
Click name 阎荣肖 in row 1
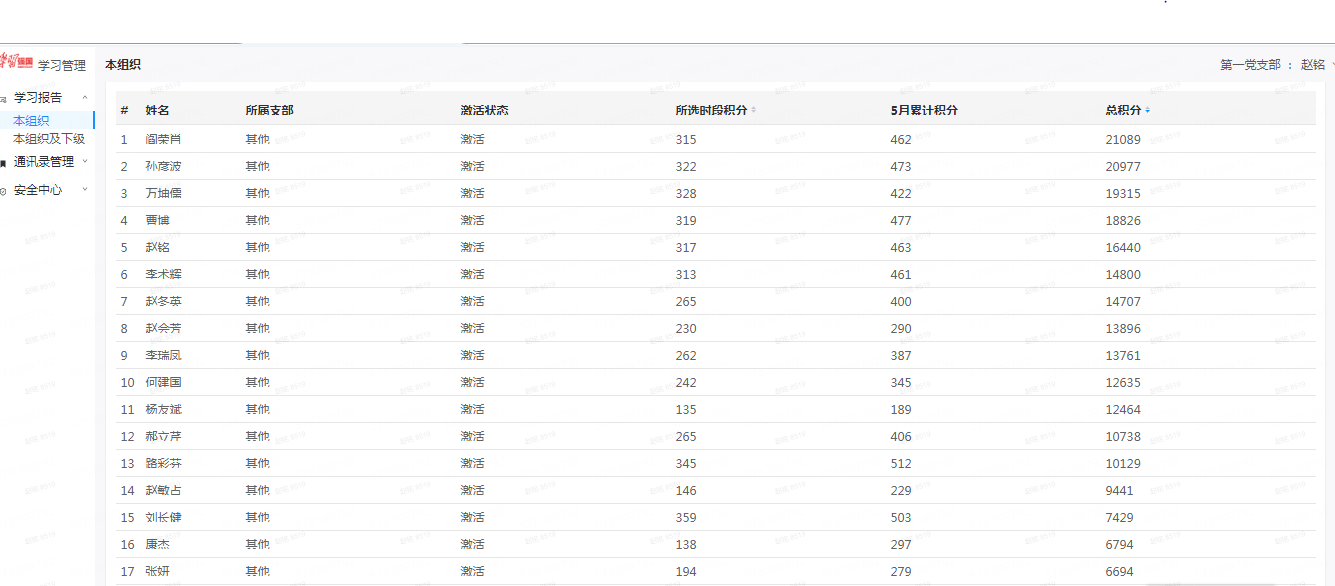coord(164,139)
